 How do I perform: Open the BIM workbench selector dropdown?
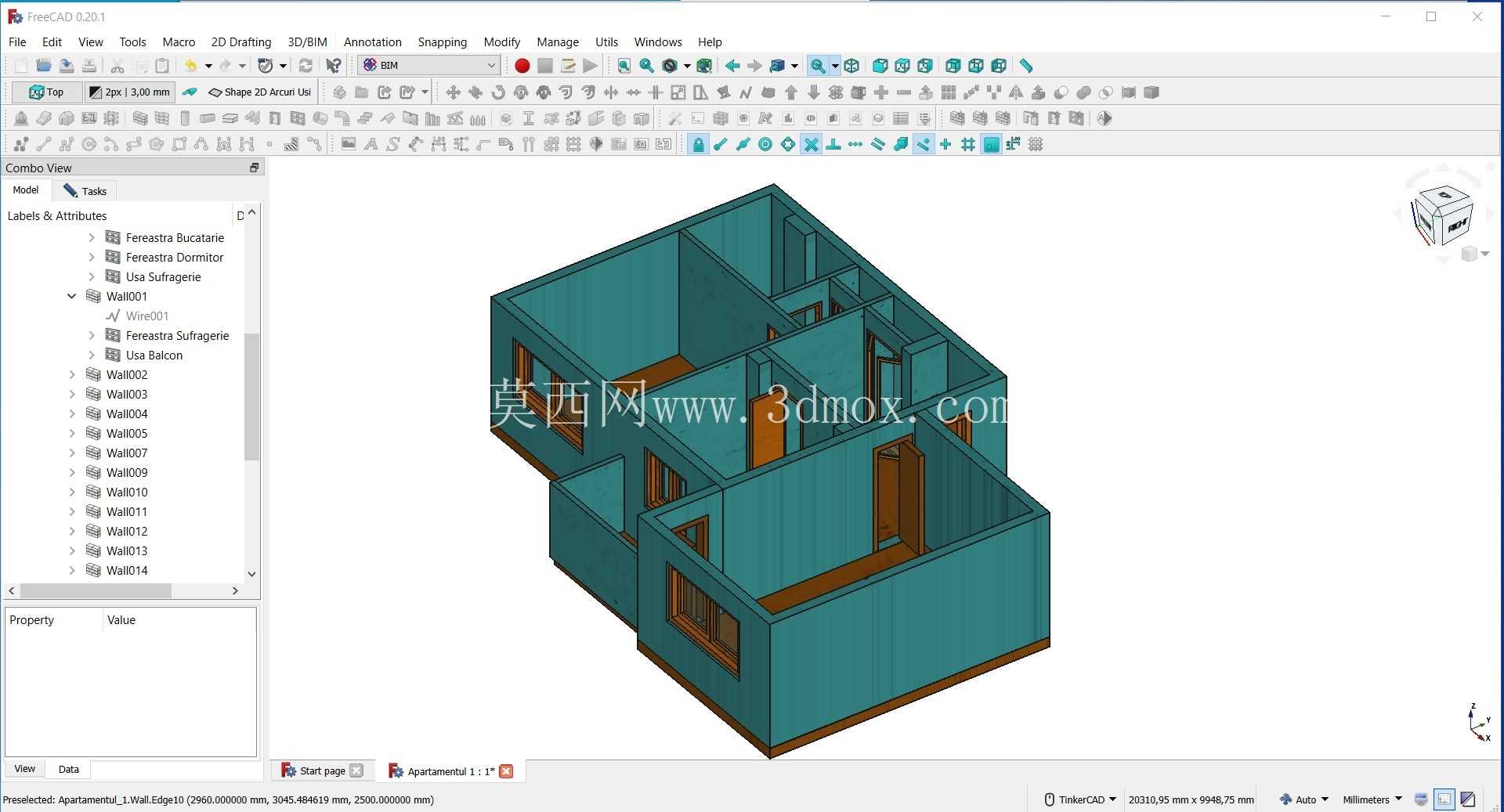(x=429, y=65)
